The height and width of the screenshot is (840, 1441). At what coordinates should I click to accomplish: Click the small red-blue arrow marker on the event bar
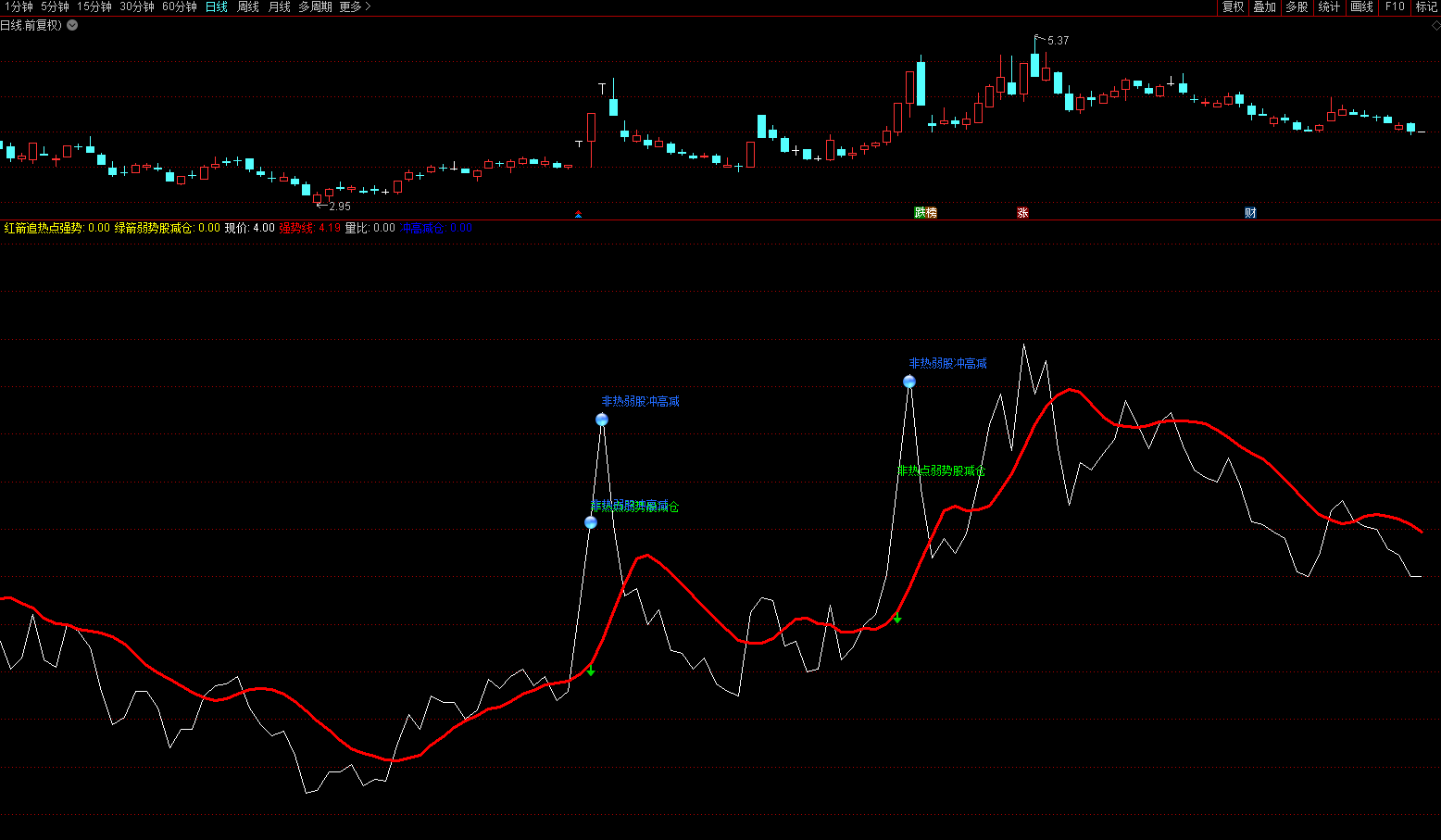click(x=578, y=214)
